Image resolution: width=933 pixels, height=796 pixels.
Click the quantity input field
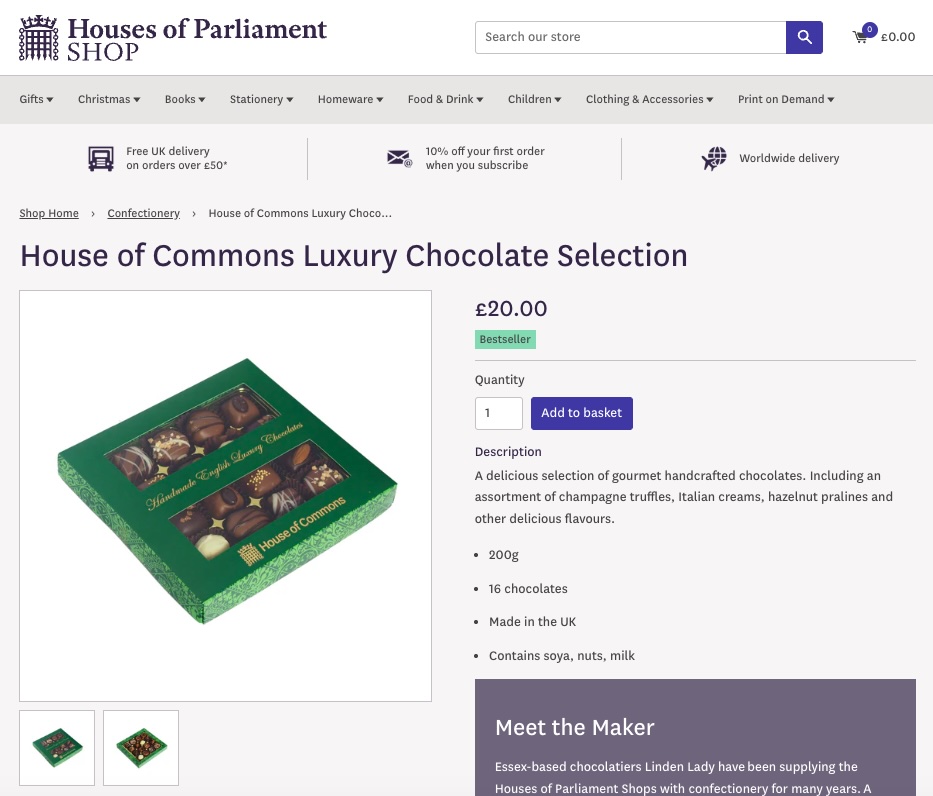pos(498,413)
